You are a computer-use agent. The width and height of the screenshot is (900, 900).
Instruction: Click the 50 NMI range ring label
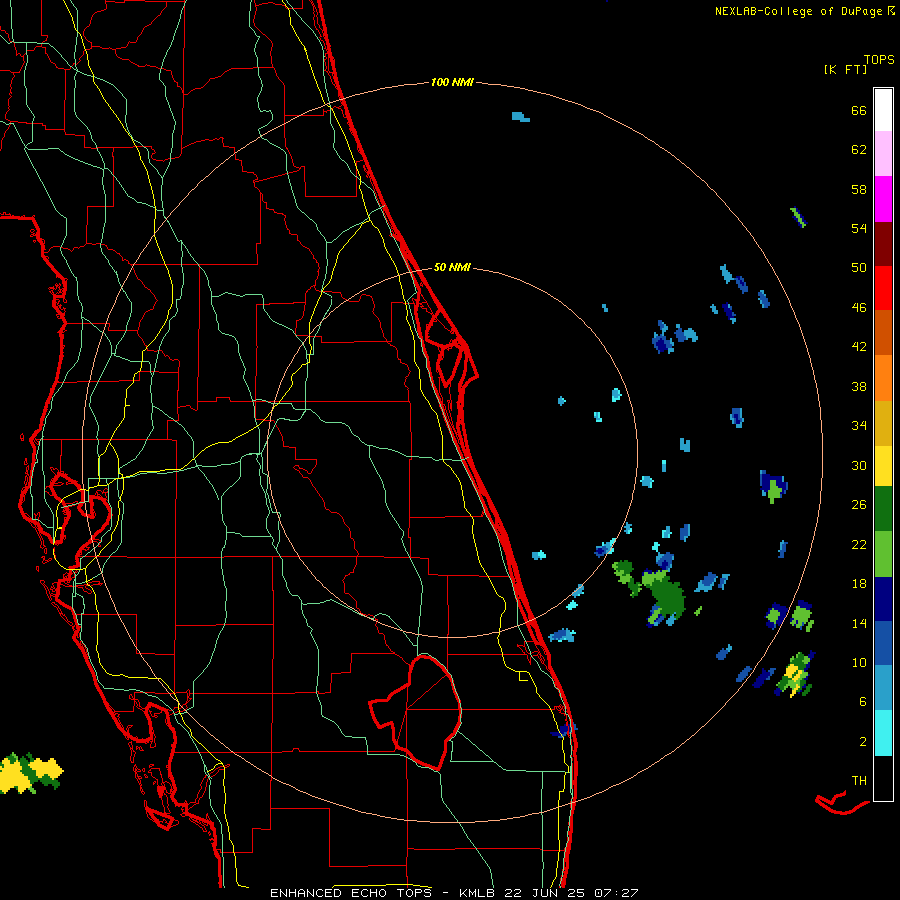click(x=452, y=267)
